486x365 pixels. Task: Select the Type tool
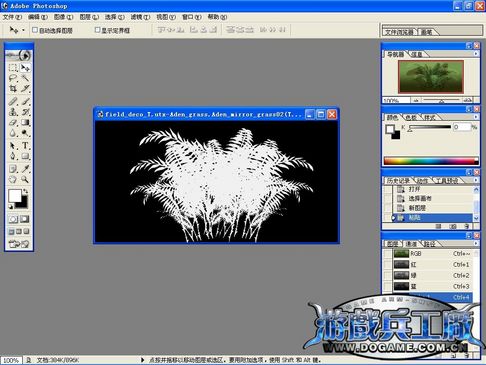pyautogui.click(x=25, y=146)
